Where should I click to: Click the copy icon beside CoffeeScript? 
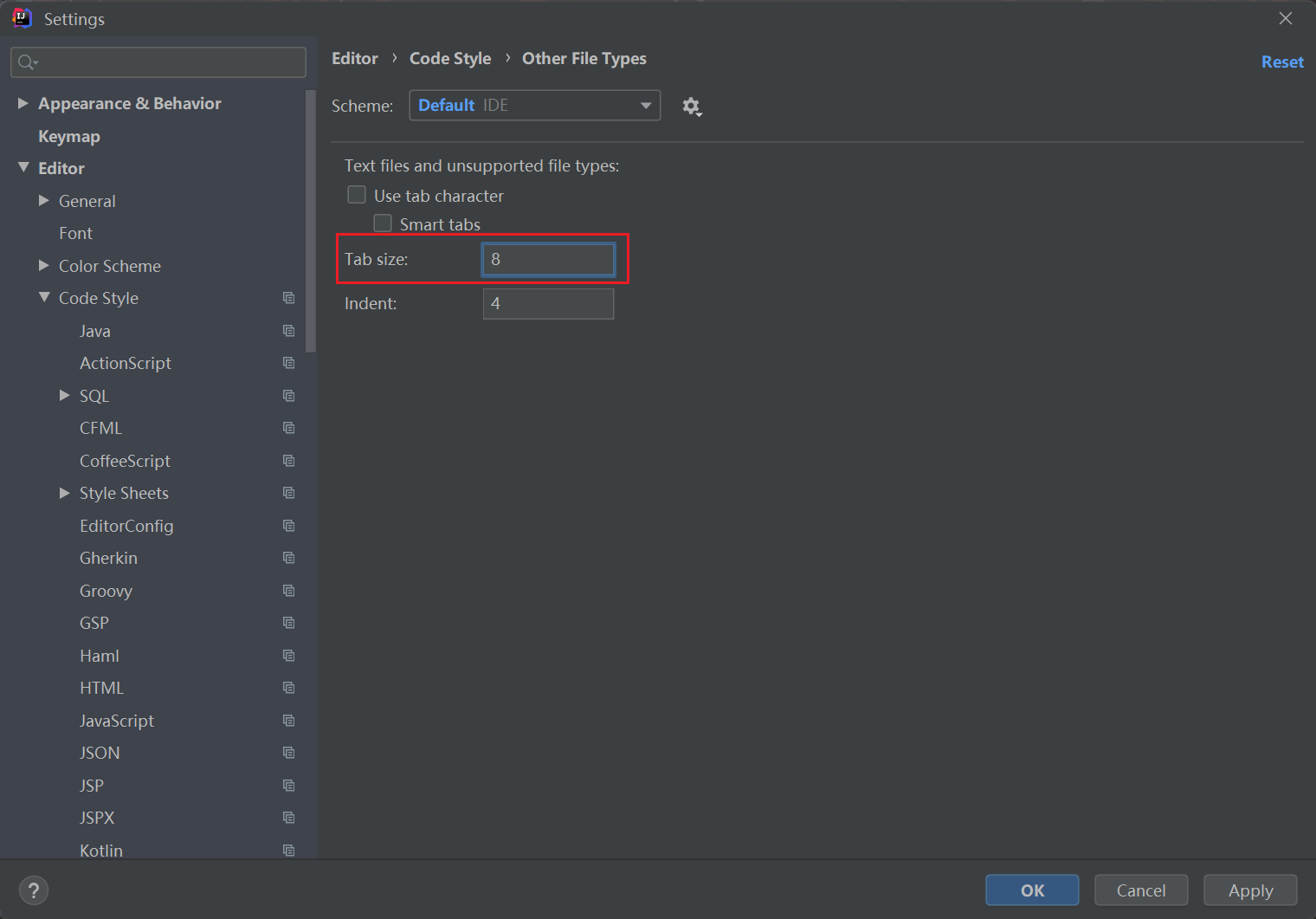(x=289, y=461)
